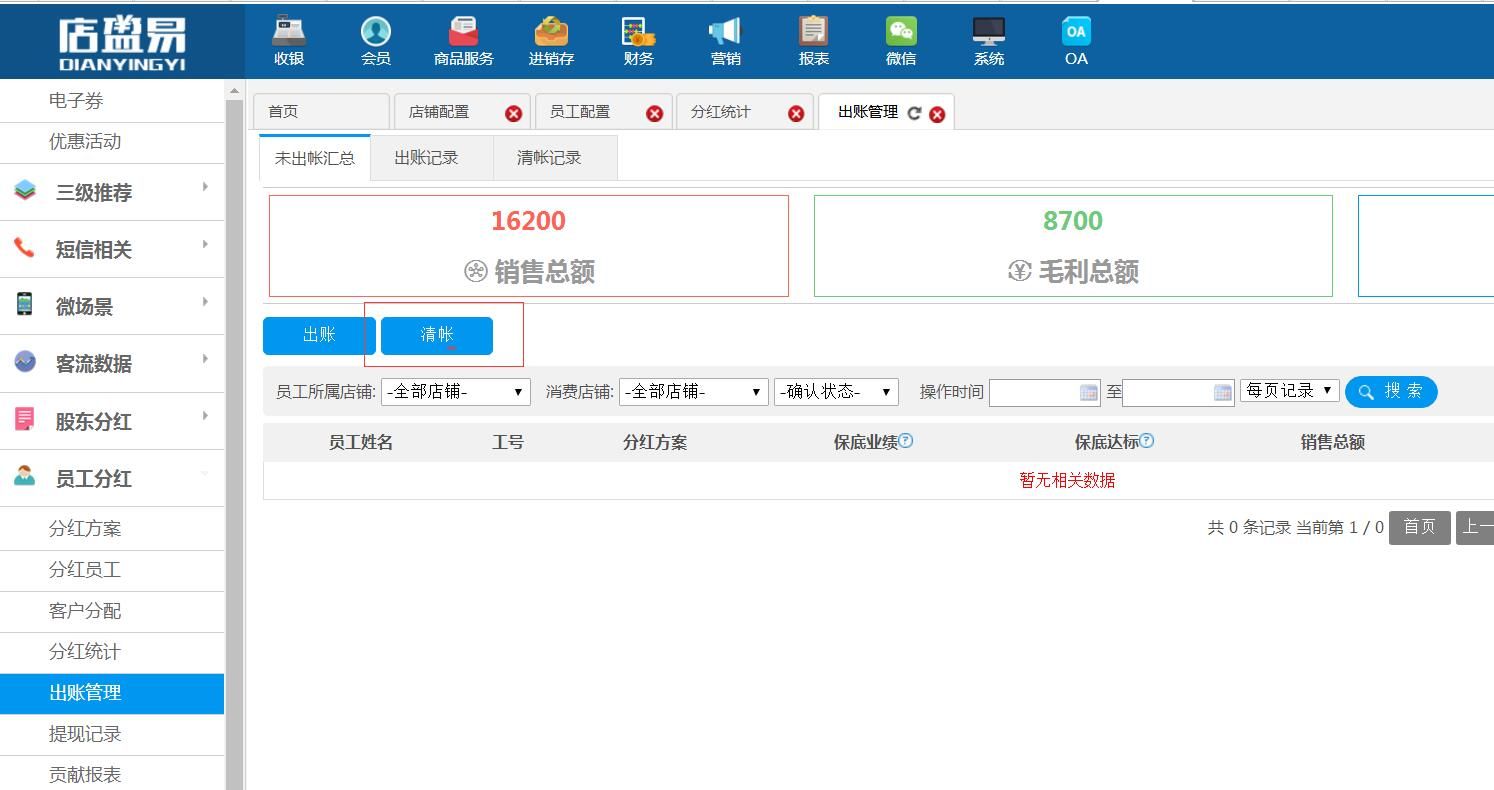This screenshot has height=790, width=1494.
Task: Click the sidebar scrollbar up arrow
Action: [x=234, y=90]
